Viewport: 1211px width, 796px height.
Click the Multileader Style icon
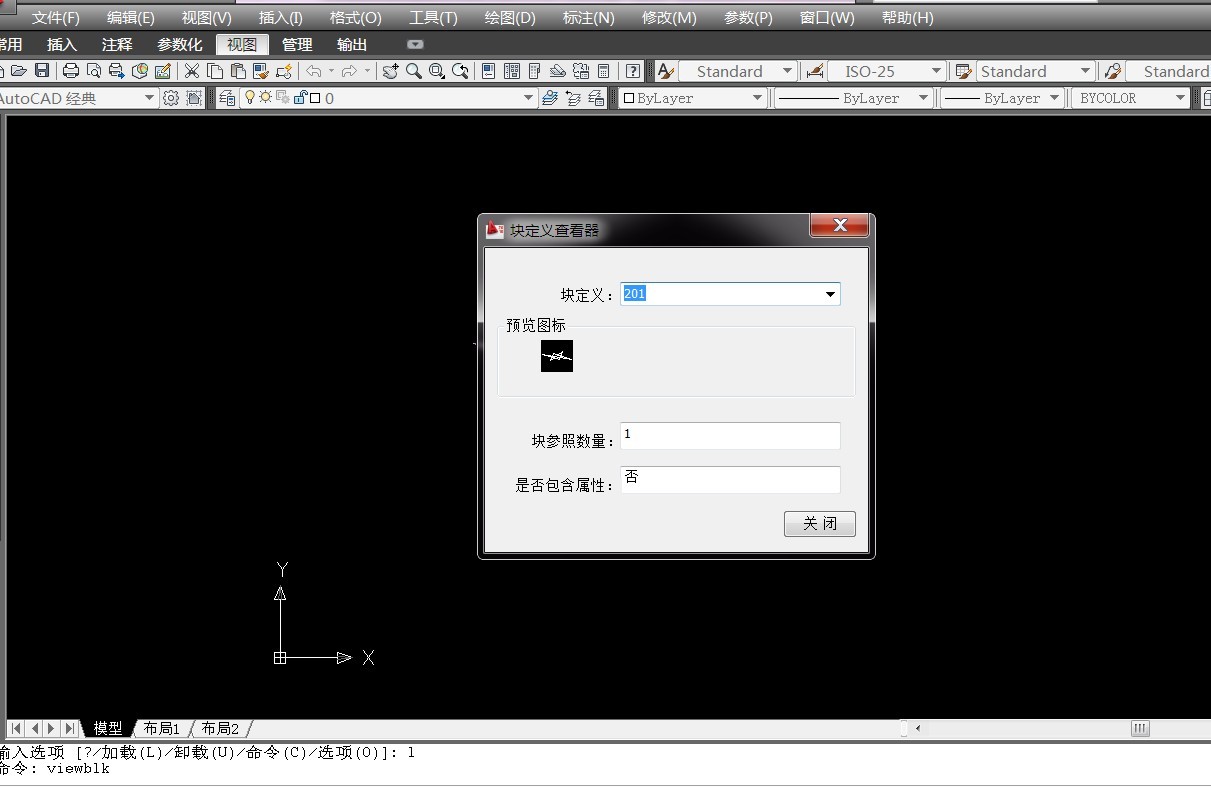click(x=1112, y=71)
